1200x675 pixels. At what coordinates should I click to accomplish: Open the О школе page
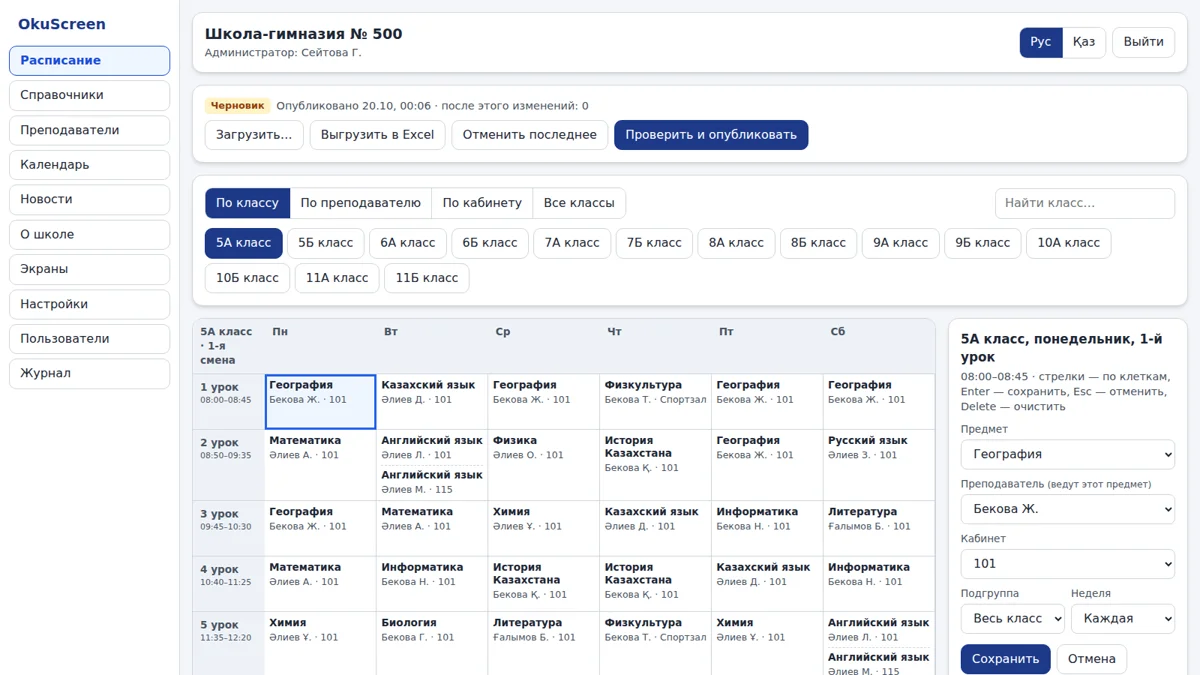pos(90,234)
